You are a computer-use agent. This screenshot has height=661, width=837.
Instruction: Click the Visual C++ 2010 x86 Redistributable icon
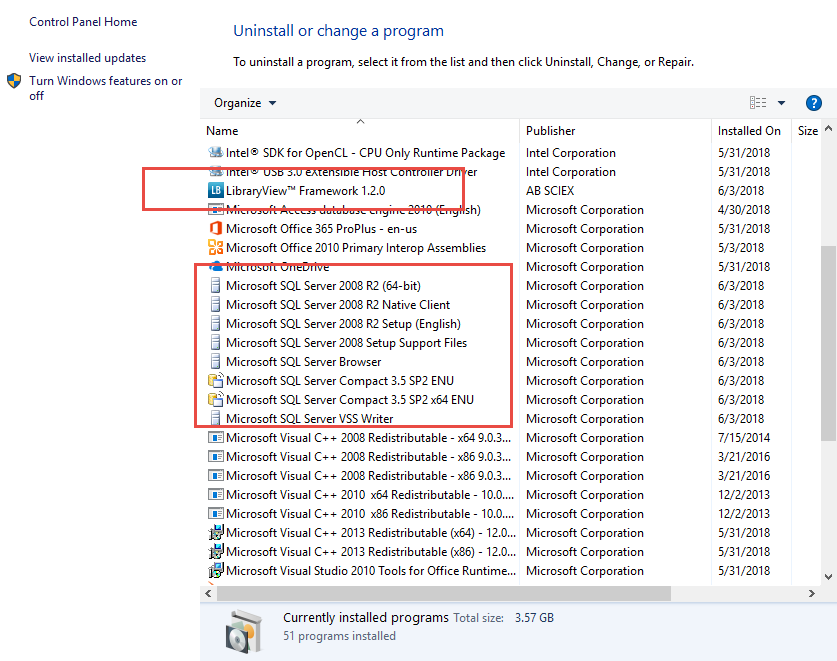click(x=216, y=514)
